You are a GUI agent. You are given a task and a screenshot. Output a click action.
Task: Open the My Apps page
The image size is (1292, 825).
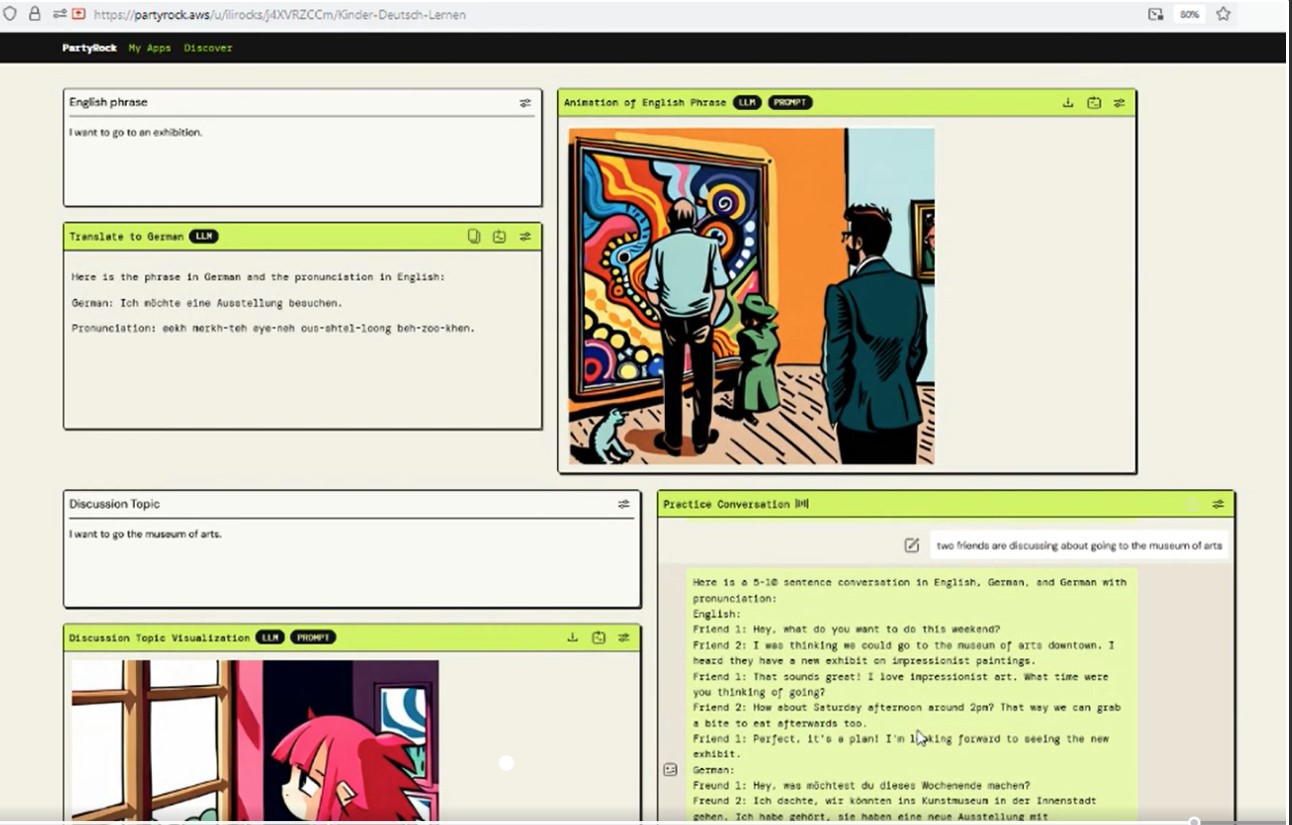pyautogui.click(x=150, y=48)
